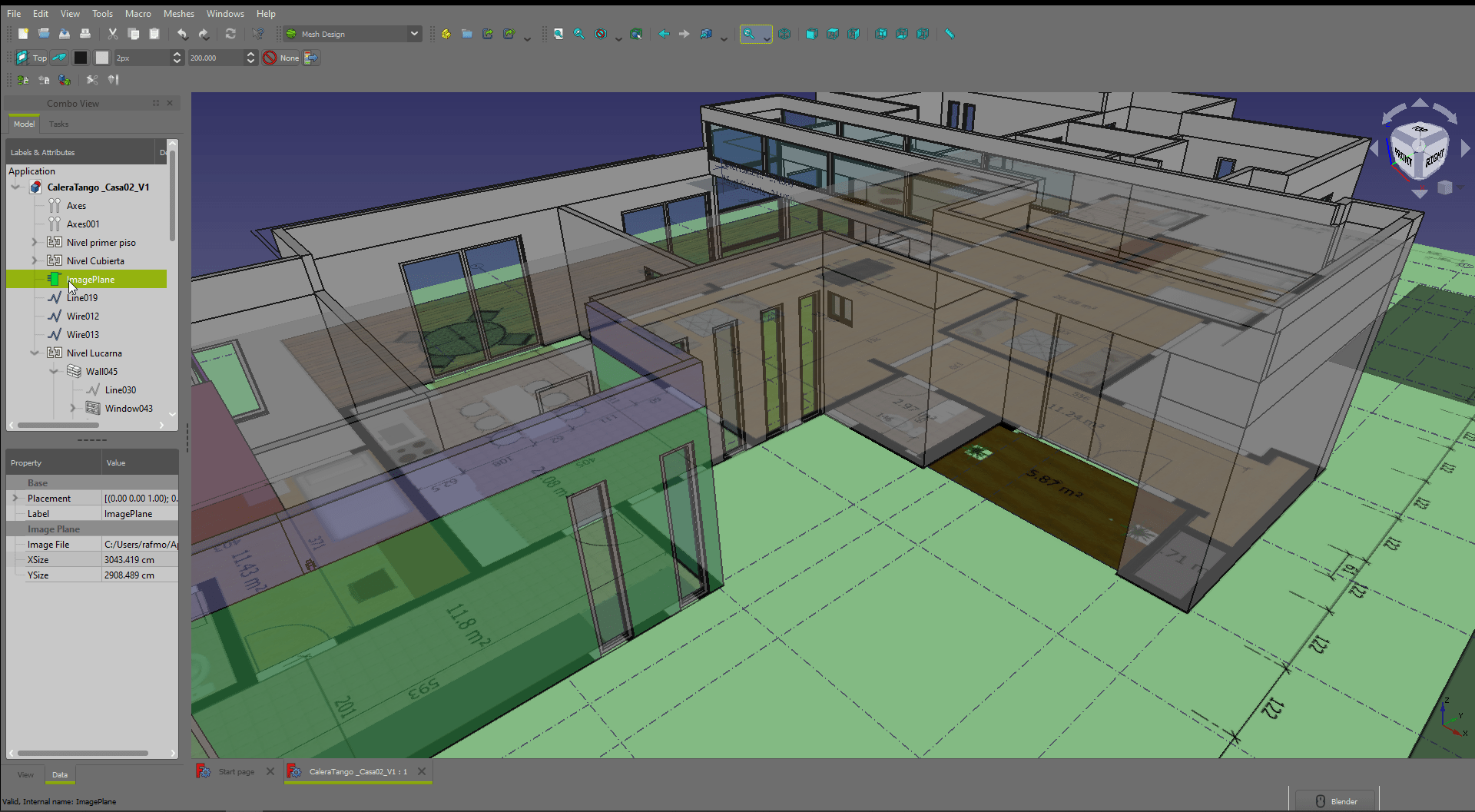Click the Copy icon in toolbar
1475x812 pixels.
coord(134,34)
